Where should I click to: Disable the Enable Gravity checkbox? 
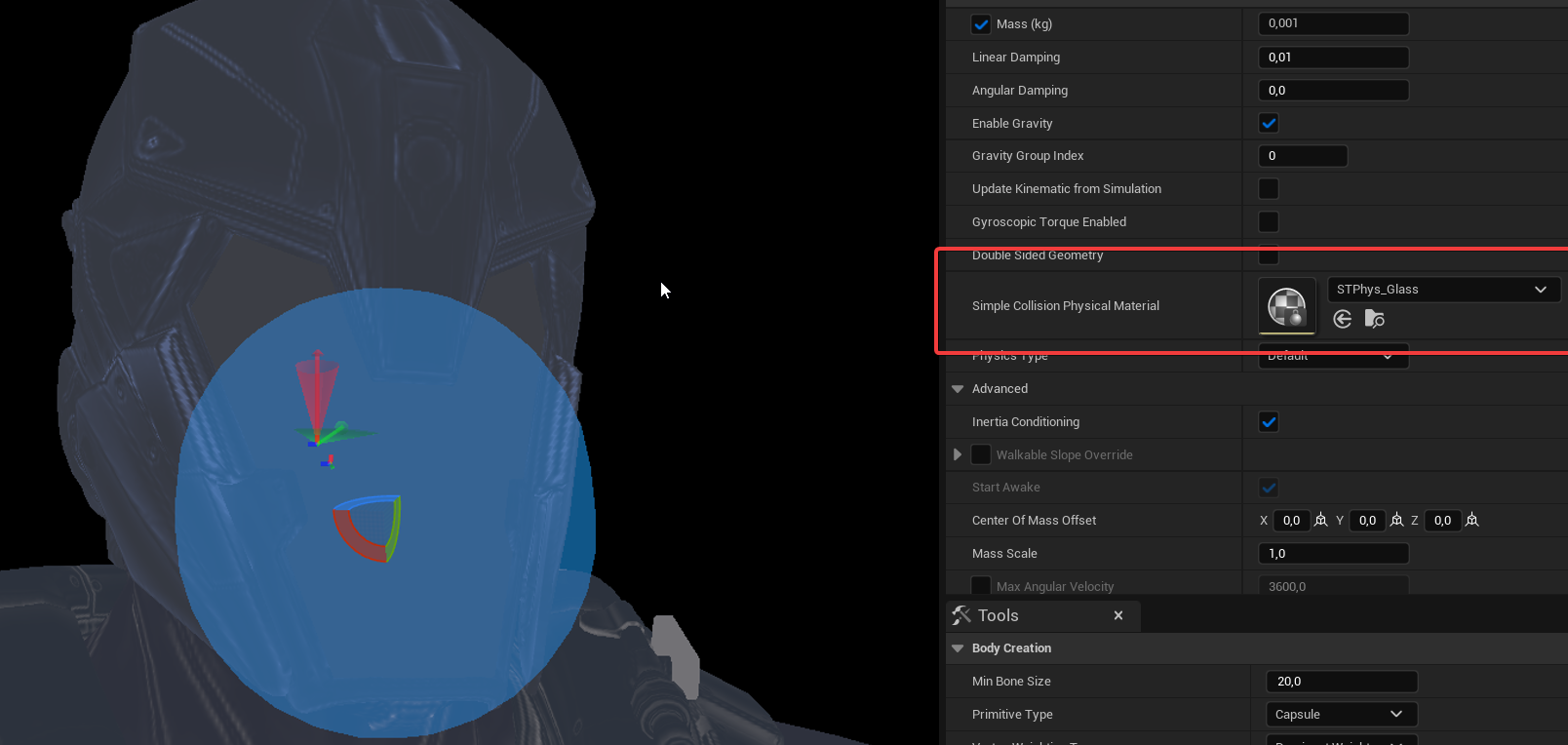click(x=1269, y=124)
